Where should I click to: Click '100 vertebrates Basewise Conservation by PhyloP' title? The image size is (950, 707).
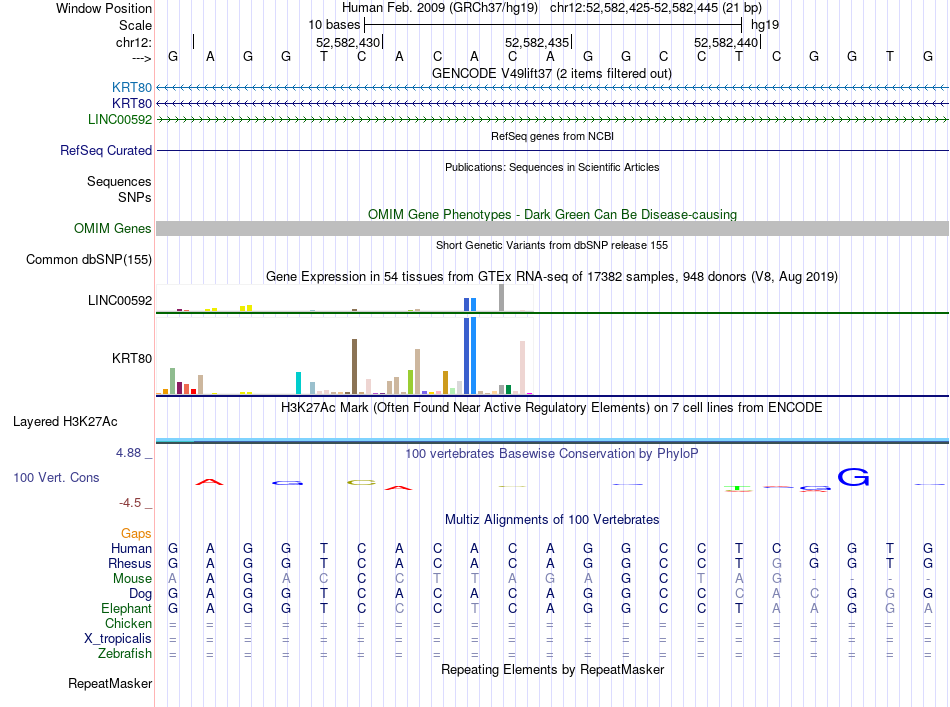(x=552, y=454)
